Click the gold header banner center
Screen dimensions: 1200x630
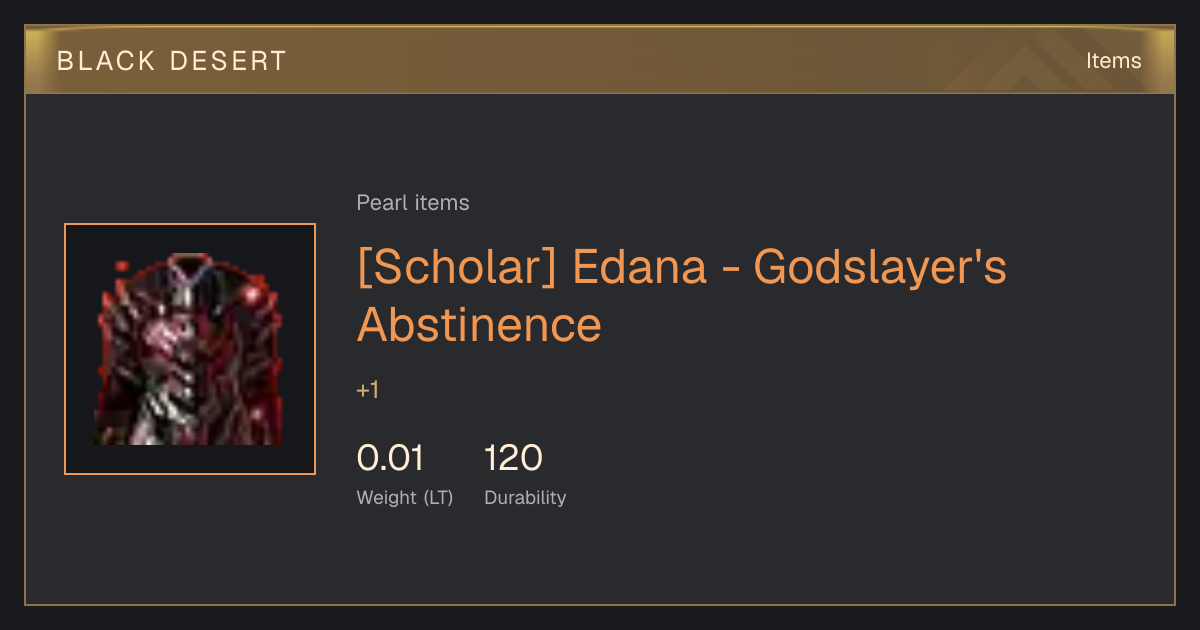click(x=600, y=60)
